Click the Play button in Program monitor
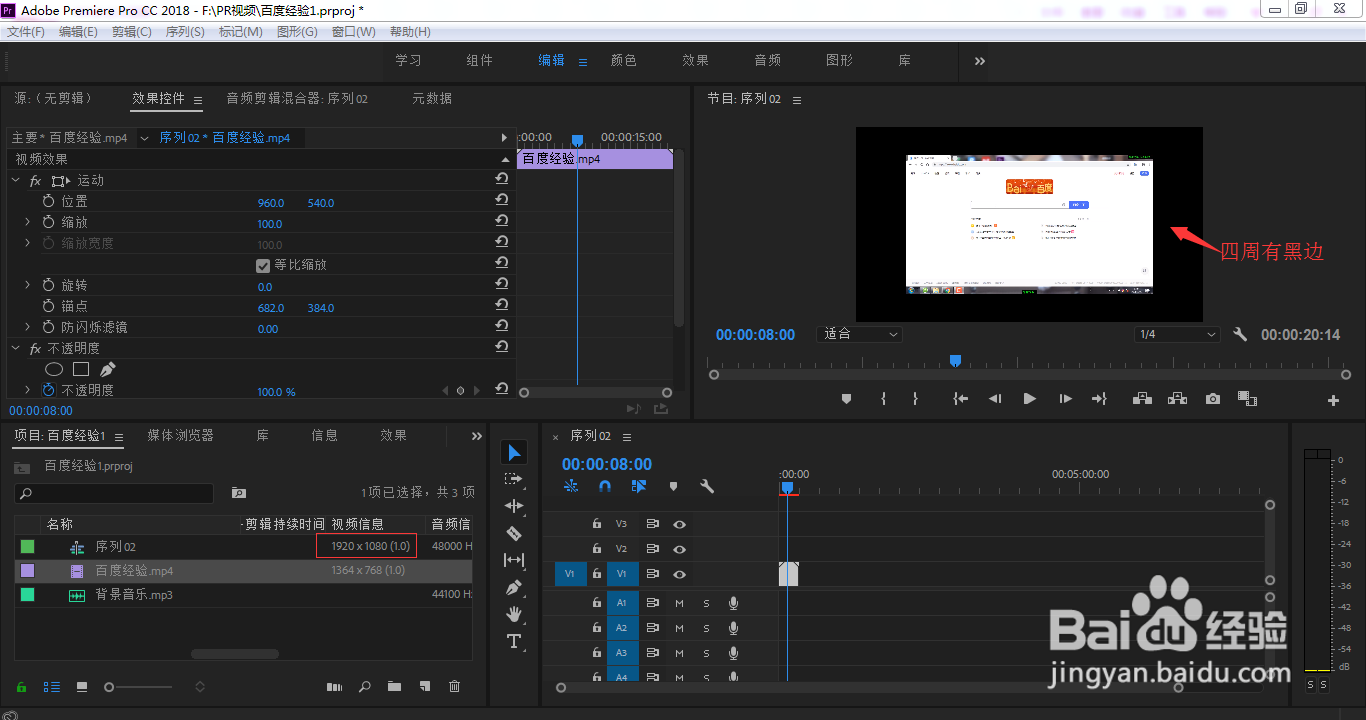This screenshot has width=1366, height=720. click(x=1030, y=399)
